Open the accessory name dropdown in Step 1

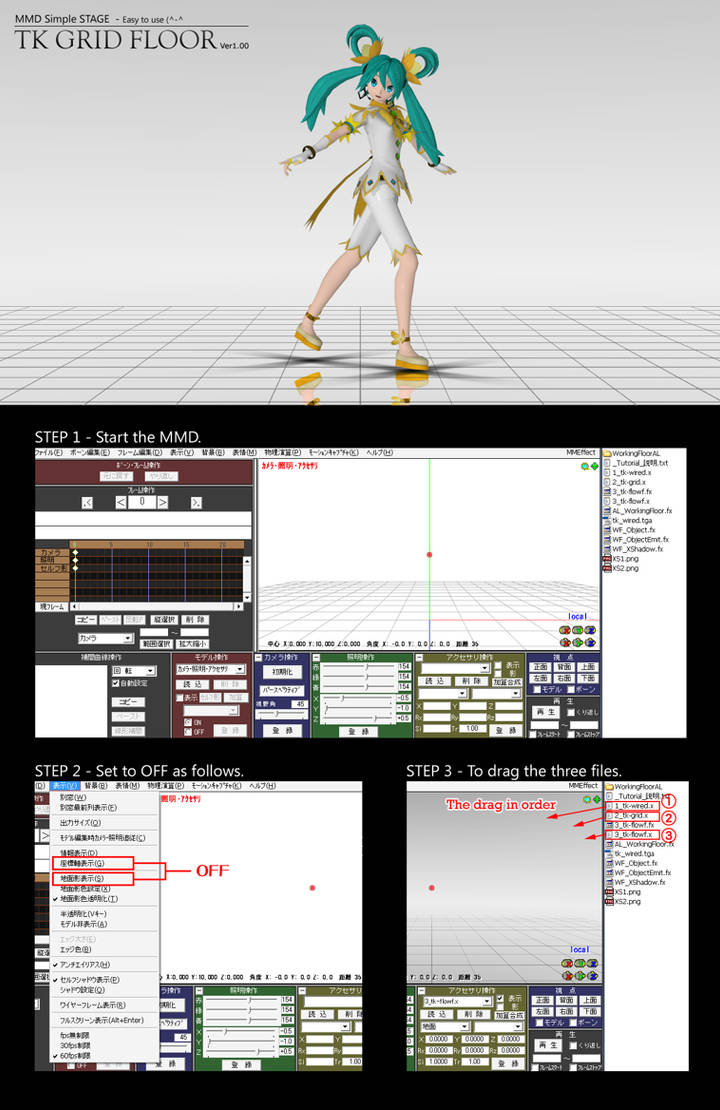point(455,668)
